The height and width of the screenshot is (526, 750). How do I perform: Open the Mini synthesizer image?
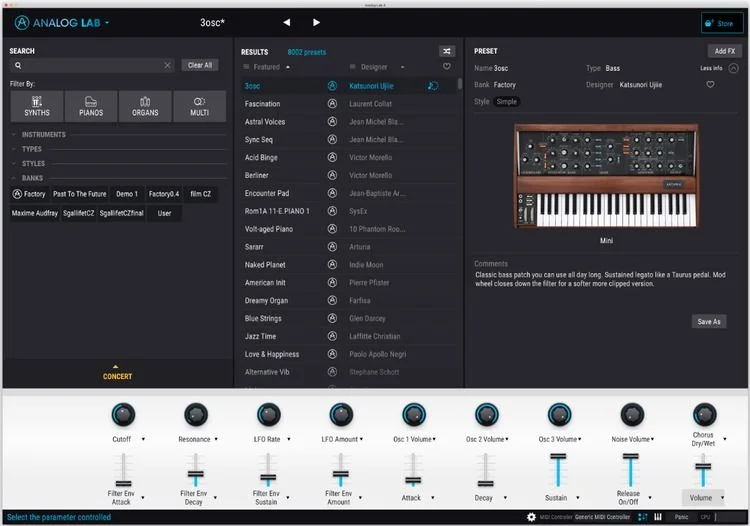[x=606, y=175]
